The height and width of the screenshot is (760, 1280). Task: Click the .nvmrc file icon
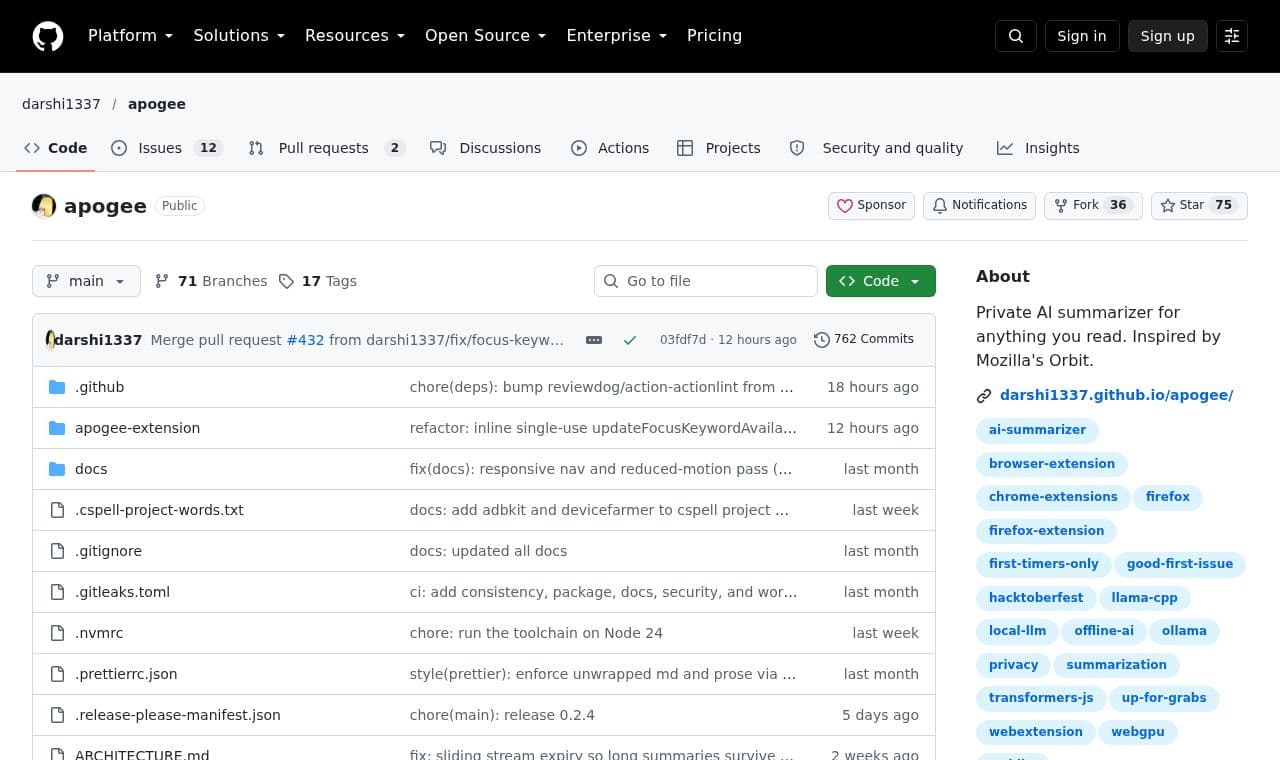pos(57,633)
